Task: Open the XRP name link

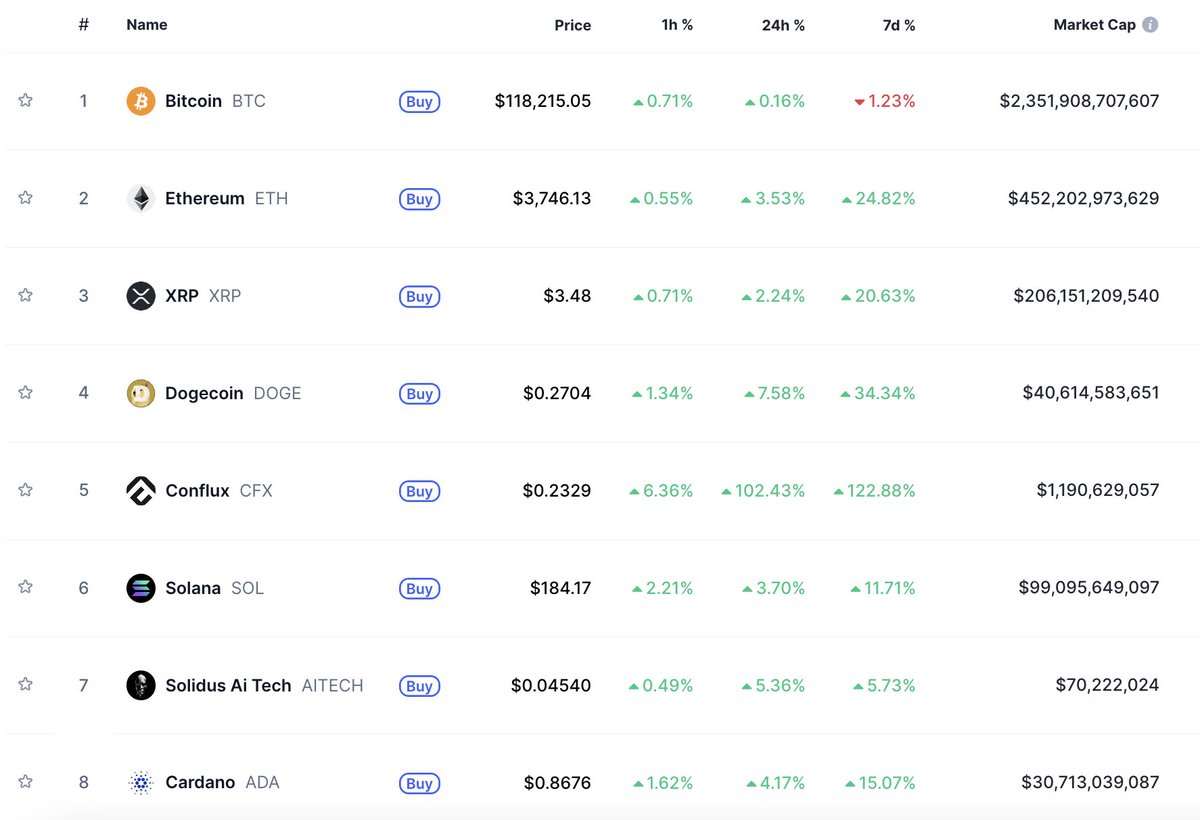Action: (182, 296)
